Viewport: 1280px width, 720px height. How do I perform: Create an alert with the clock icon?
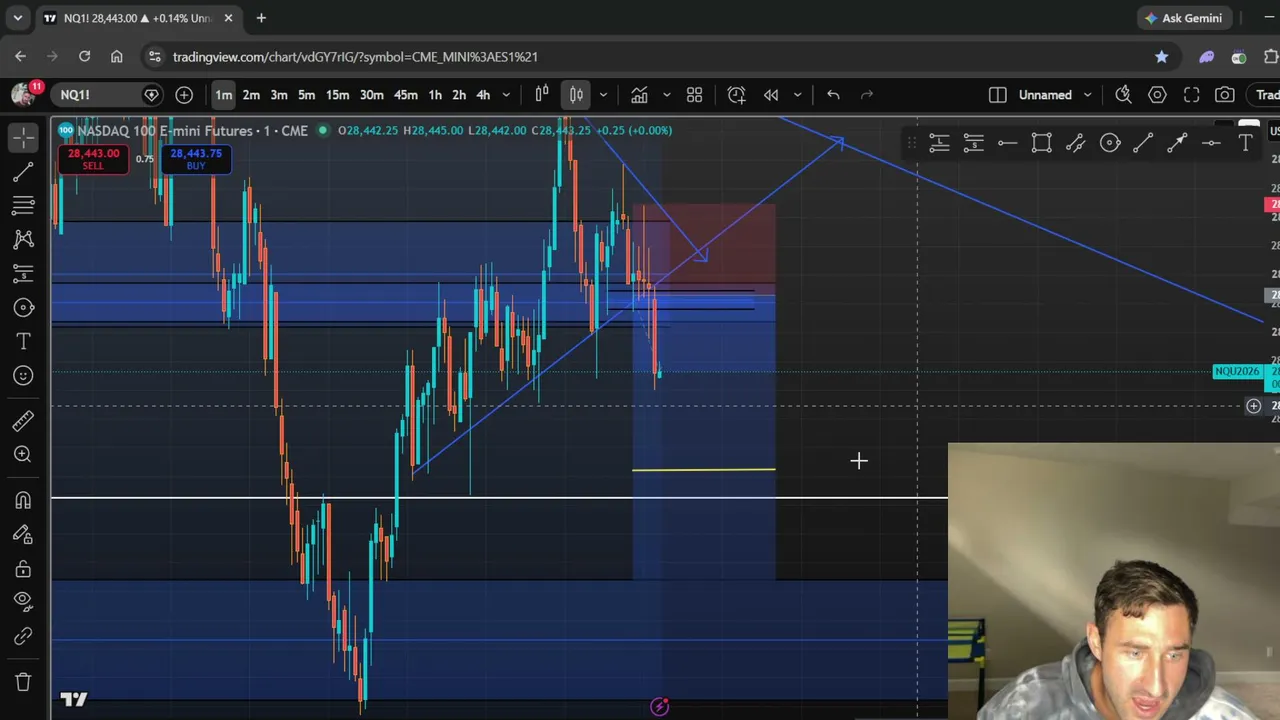pyautogui.click(x=737, y=95)
